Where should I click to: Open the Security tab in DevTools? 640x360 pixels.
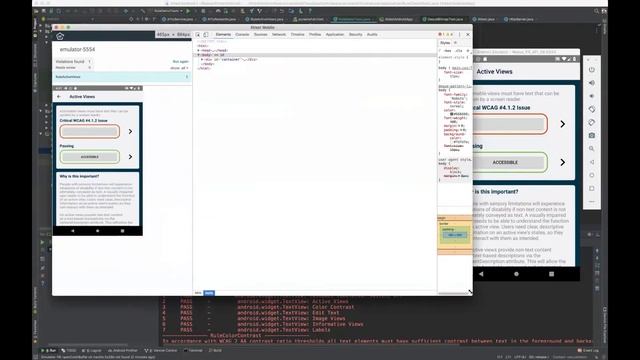(x=356, y=35)
